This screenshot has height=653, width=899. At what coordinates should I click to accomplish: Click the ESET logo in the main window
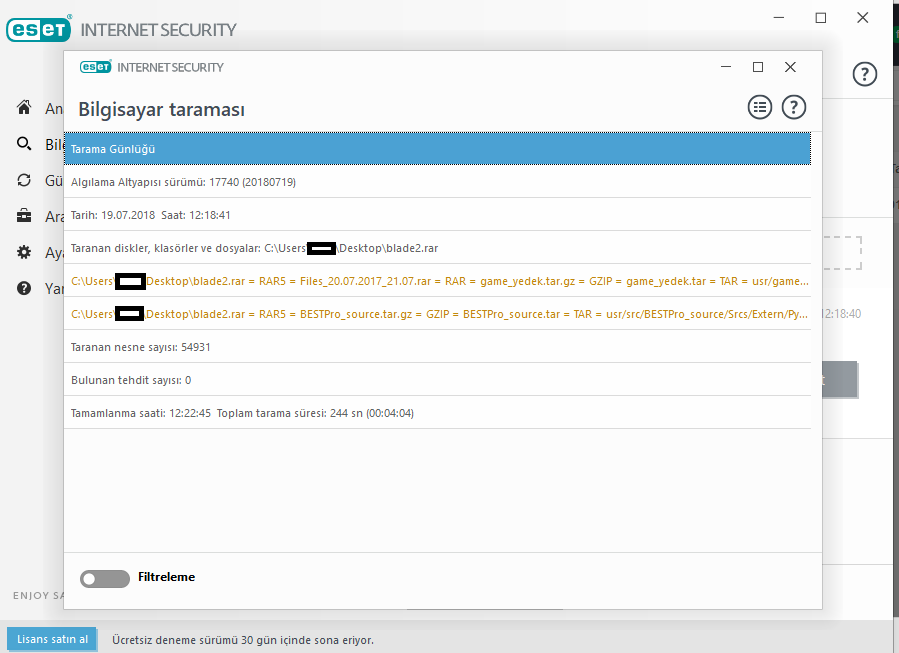[x=39, y=29]
